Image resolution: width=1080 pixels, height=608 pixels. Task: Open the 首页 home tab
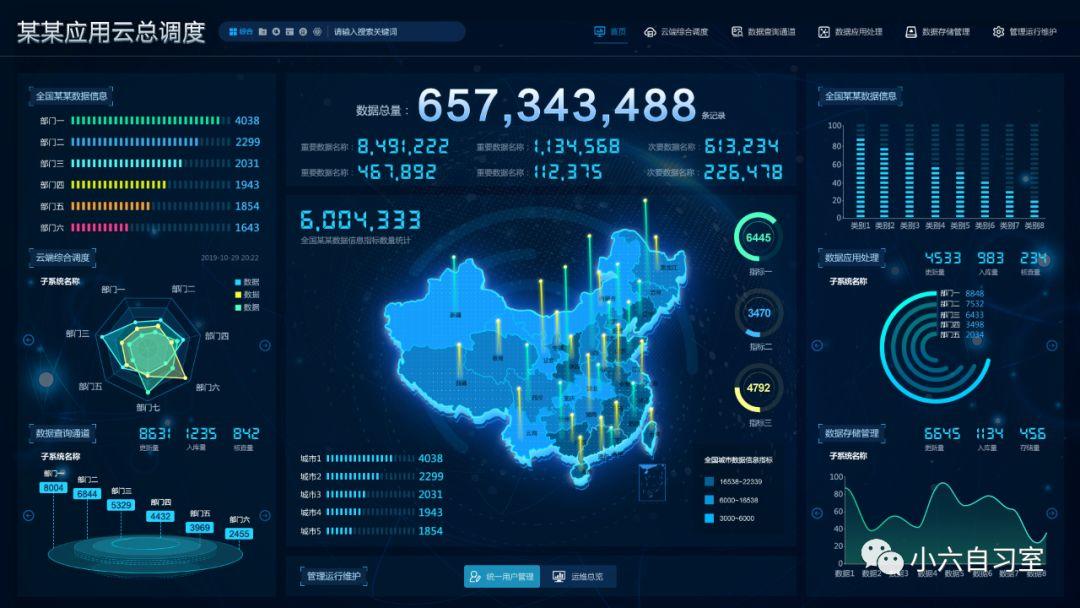(610, 32)
